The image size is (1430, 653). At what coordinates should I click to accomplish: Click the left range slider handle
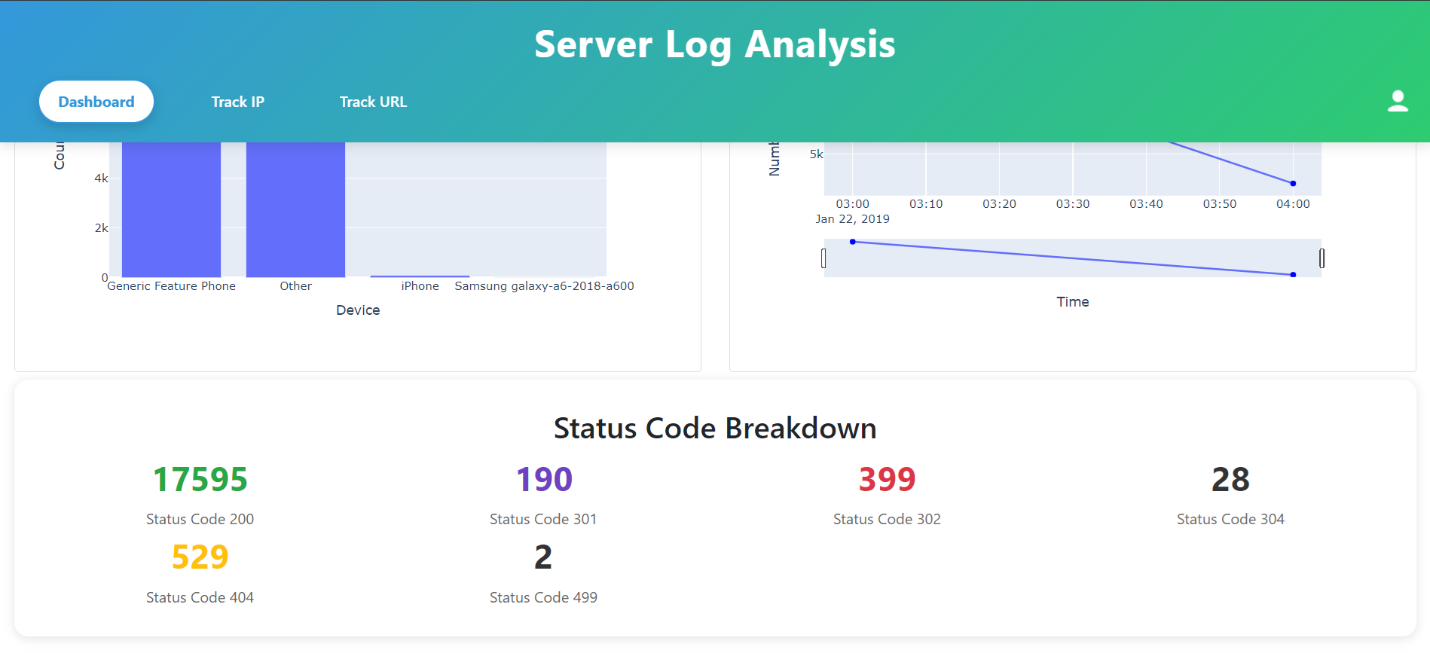823,257
